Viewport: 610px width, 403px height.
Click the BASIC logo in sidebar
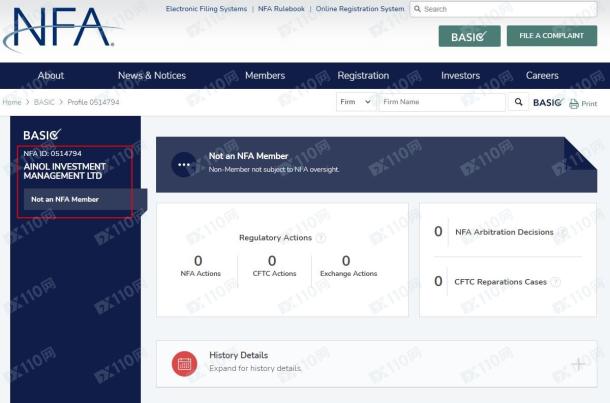(x=42, y=135)
